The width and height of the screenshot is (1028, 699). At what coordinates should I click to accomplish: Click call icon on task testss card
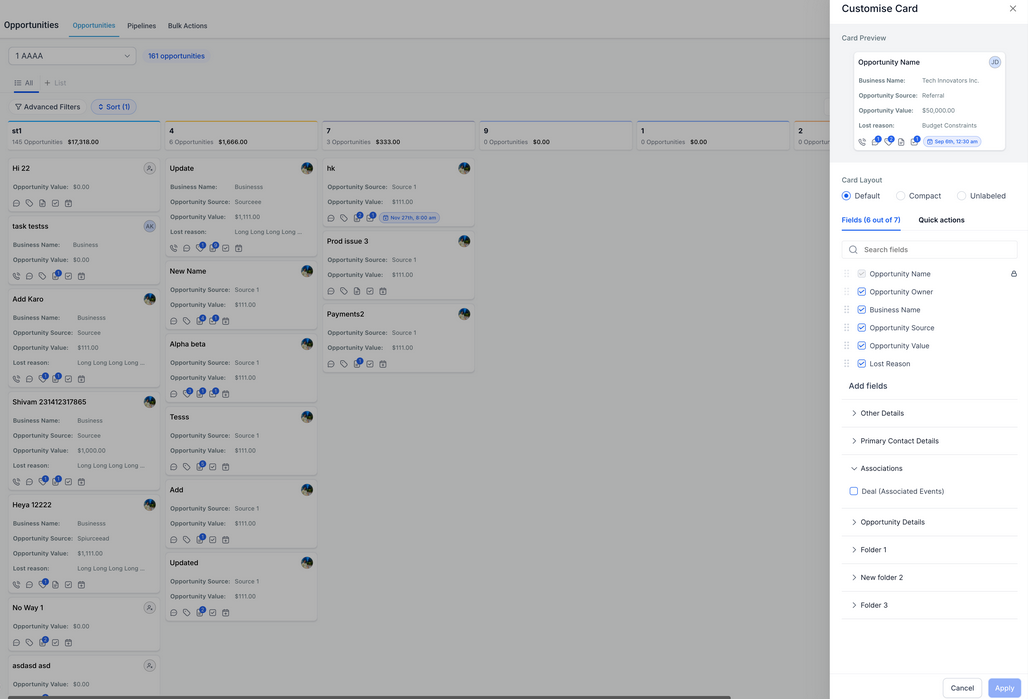[16, 276]
